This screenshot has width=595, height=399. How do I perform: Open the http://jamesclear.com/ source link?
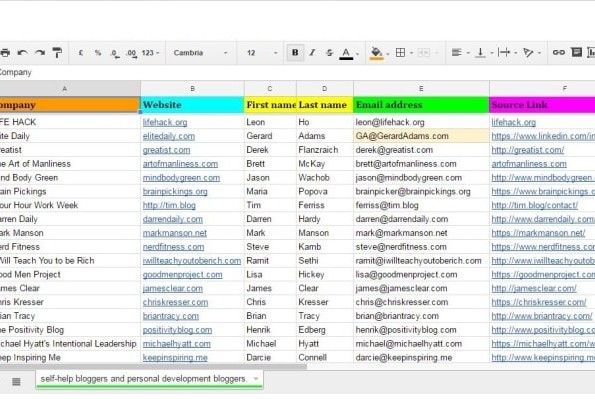pos(534,289)
